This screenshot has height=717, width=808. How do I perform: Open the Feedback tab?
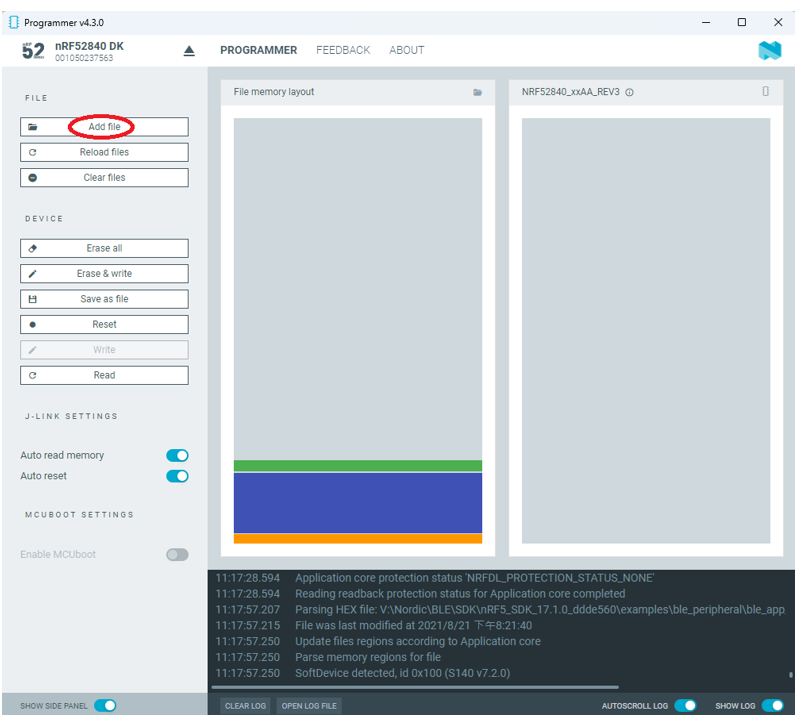tap(343, 50)
